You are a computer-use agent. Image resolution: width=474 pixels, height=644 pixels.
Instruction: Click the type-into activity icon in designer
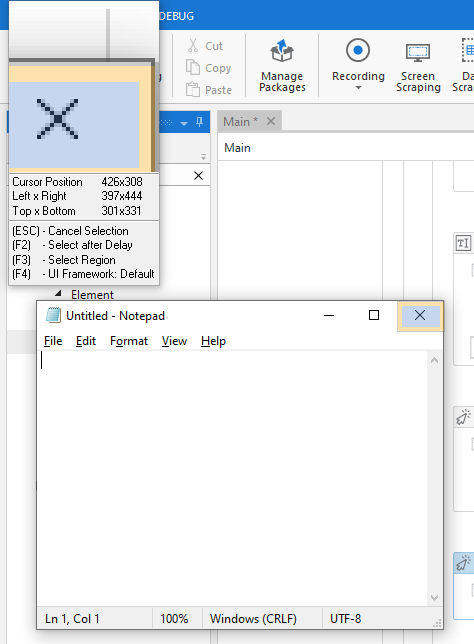point(463,243)
